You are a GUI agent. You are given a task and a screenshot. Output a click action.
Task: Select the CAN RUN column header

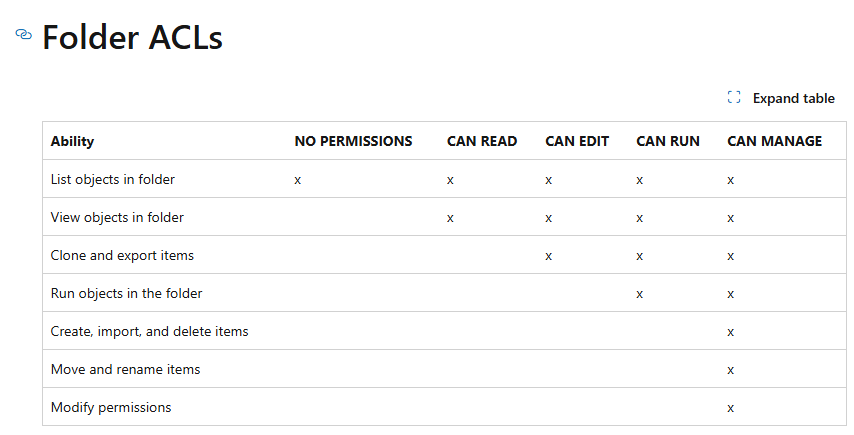click(668, 141)
